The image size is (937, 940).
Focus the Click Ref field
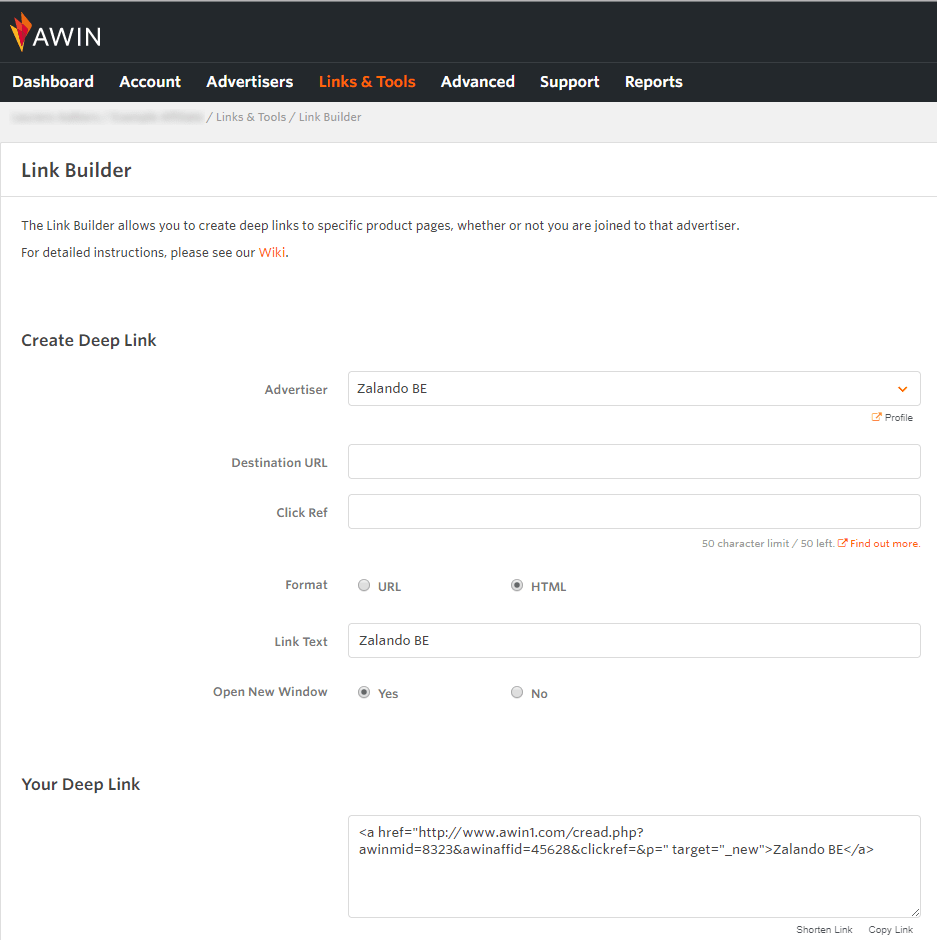click(634, 511)
